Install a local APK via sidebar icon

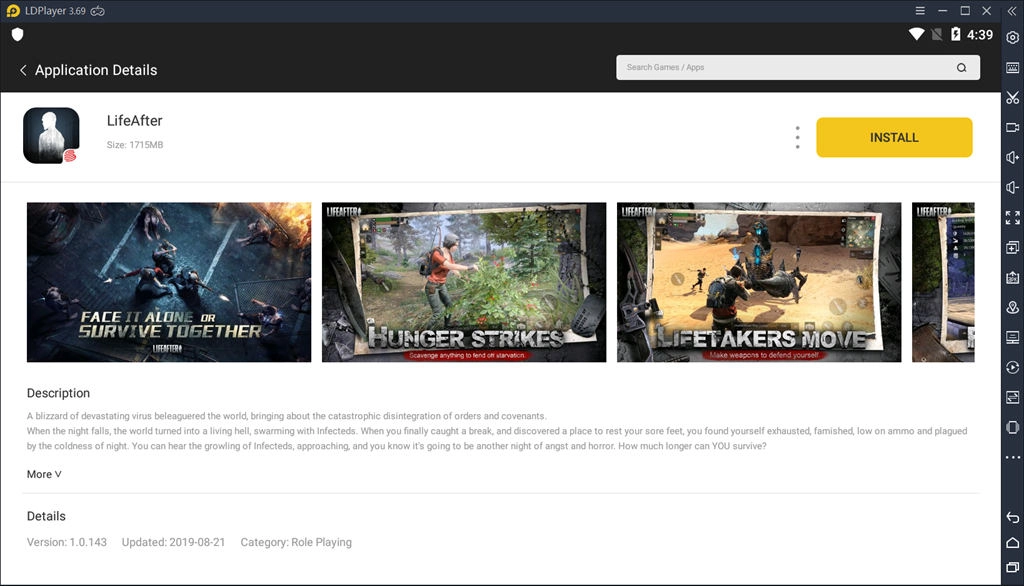point(1012,277)
